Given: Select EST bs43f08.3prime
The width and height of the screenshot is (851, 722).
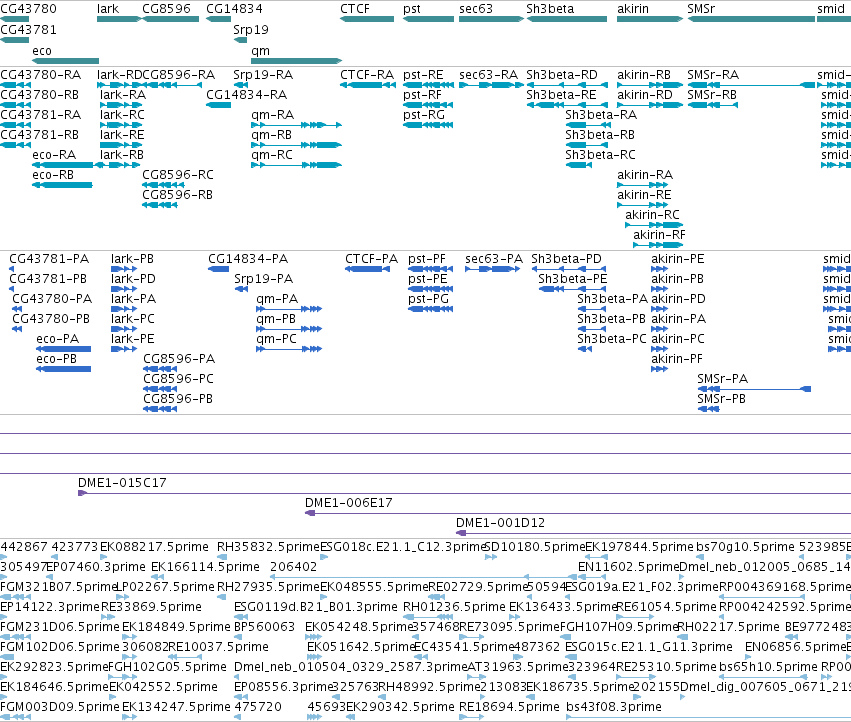Looking at the screenshot, I should (x=613, y=707).
